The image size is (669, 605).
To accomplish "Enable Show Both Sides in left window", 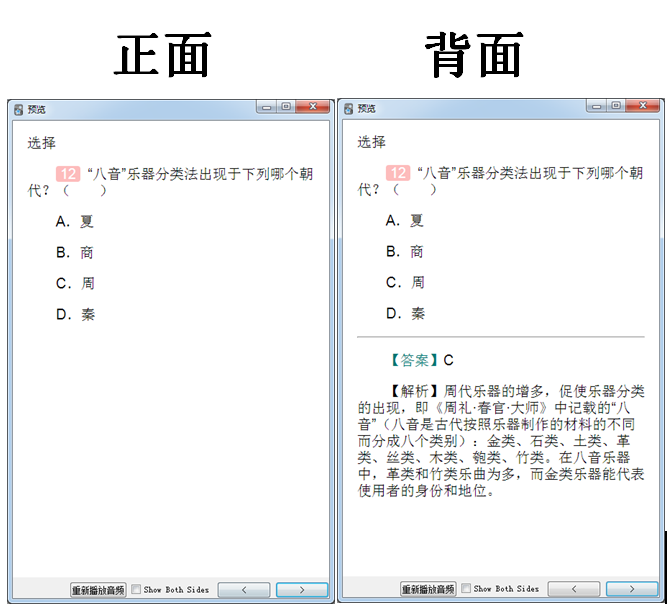I will [136, 589].
